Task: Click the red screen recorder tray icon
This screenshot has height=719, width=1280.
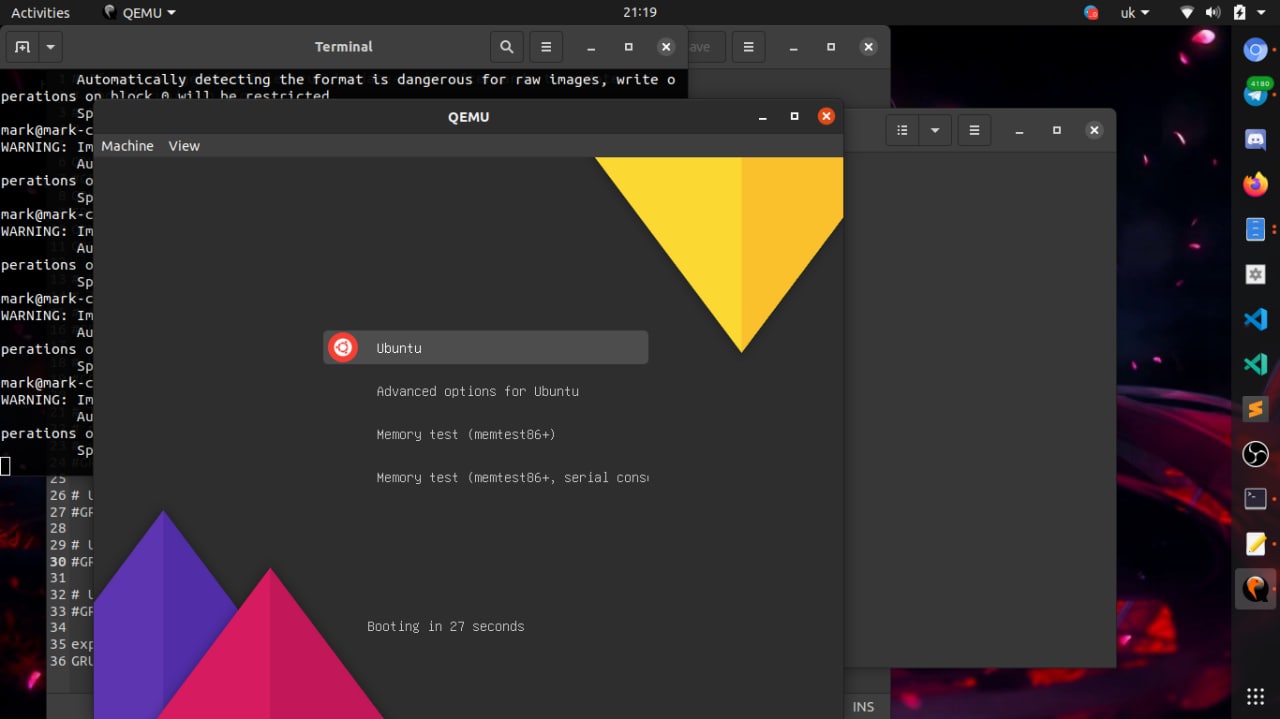Action: tap(1091, 13)
